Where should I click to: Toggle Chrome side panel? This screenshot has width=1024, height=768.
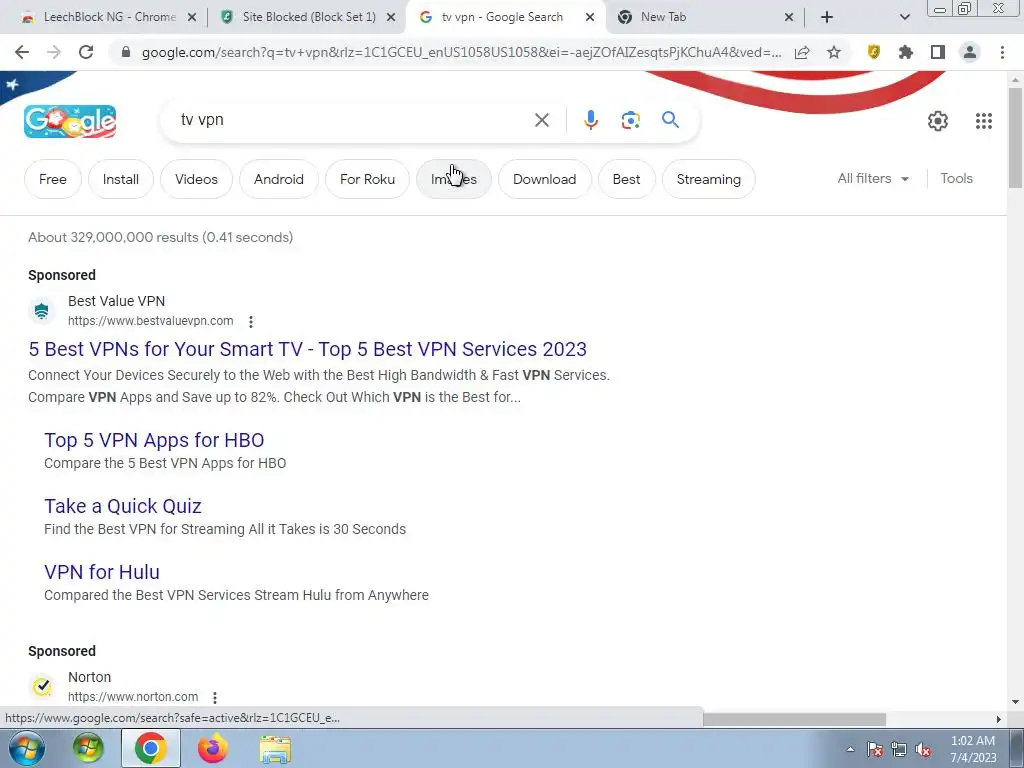coord(938,52)
